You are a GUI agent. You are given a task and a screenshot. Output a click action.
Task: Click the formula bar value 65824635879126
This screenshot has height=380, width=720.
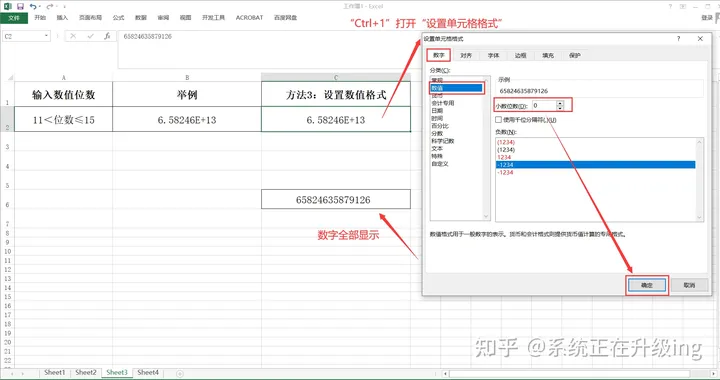coord(147,36)
